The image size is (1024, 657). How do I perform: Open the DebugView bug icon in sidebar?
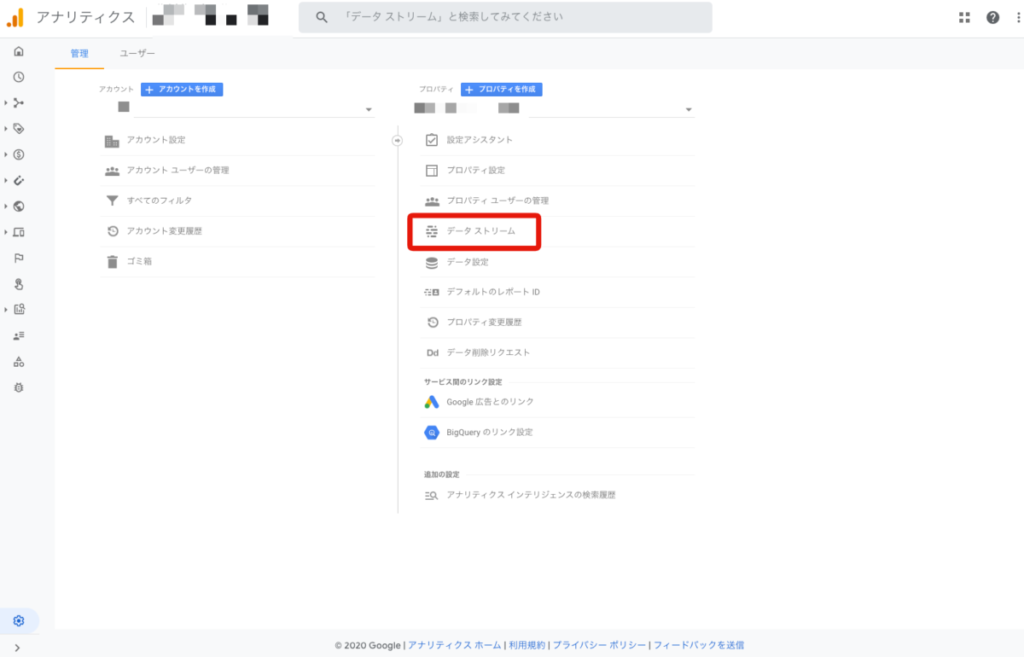click(19, 387)
